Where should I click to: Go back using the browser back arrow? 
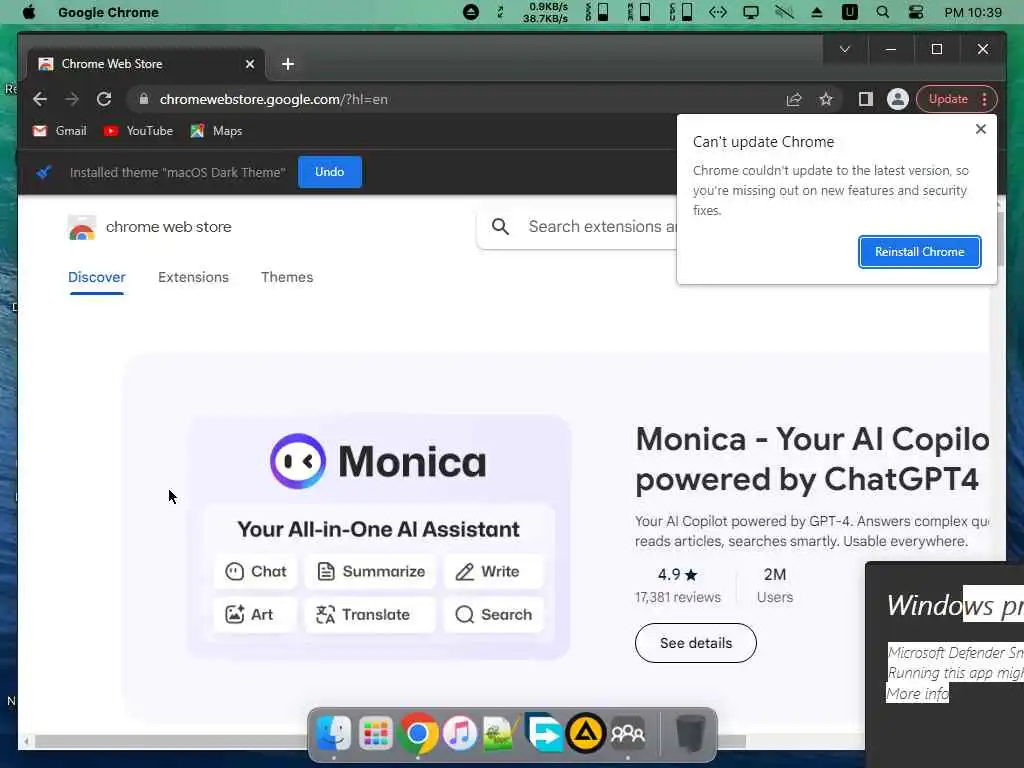(x=40, y=99)
